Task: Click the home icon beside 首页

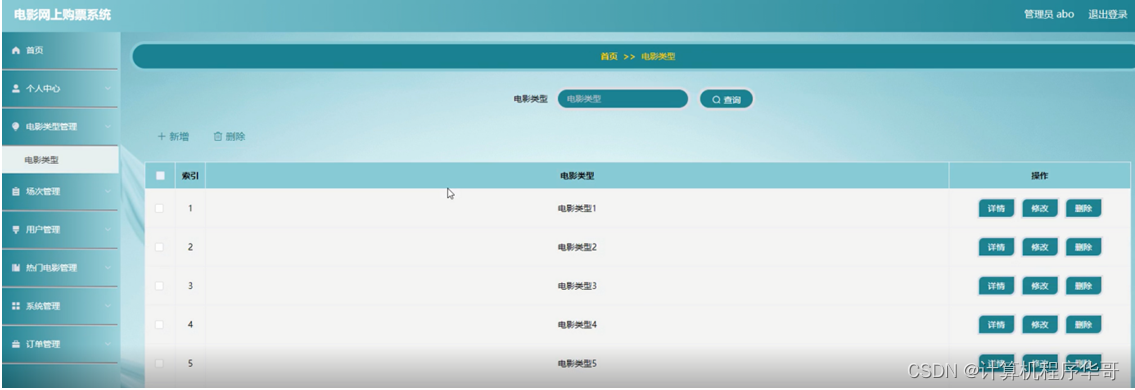Action: pyautogui.click(x=16, y=51)
